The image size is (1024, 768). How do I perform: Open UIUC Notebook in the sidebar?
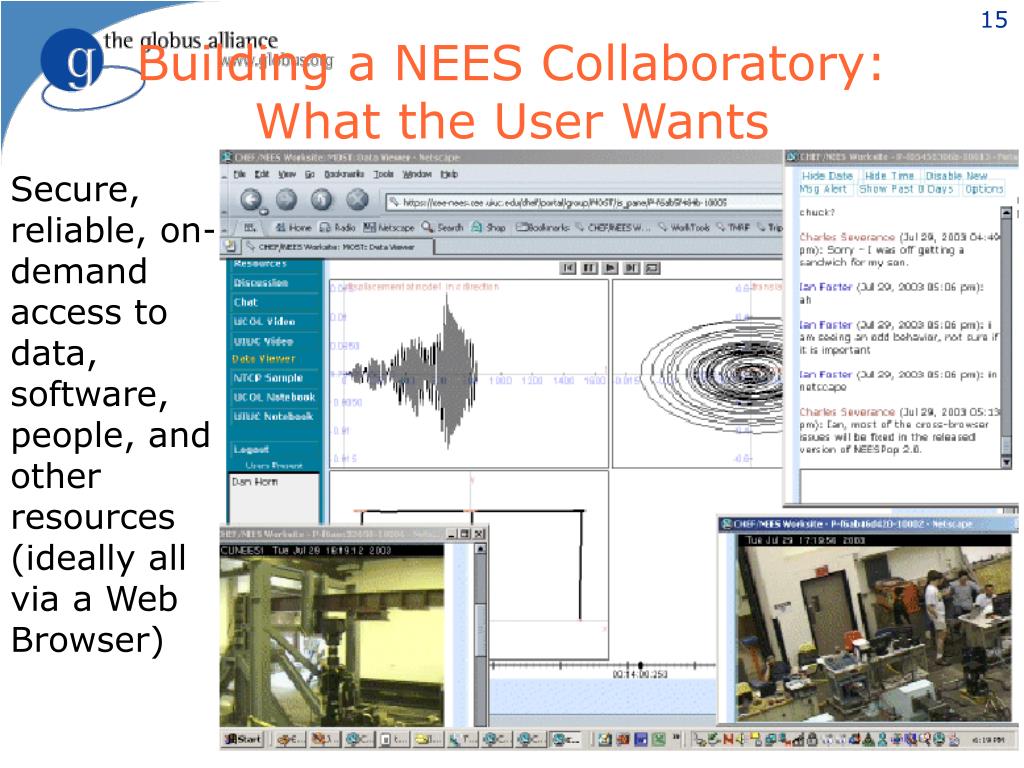pos(273,416)
